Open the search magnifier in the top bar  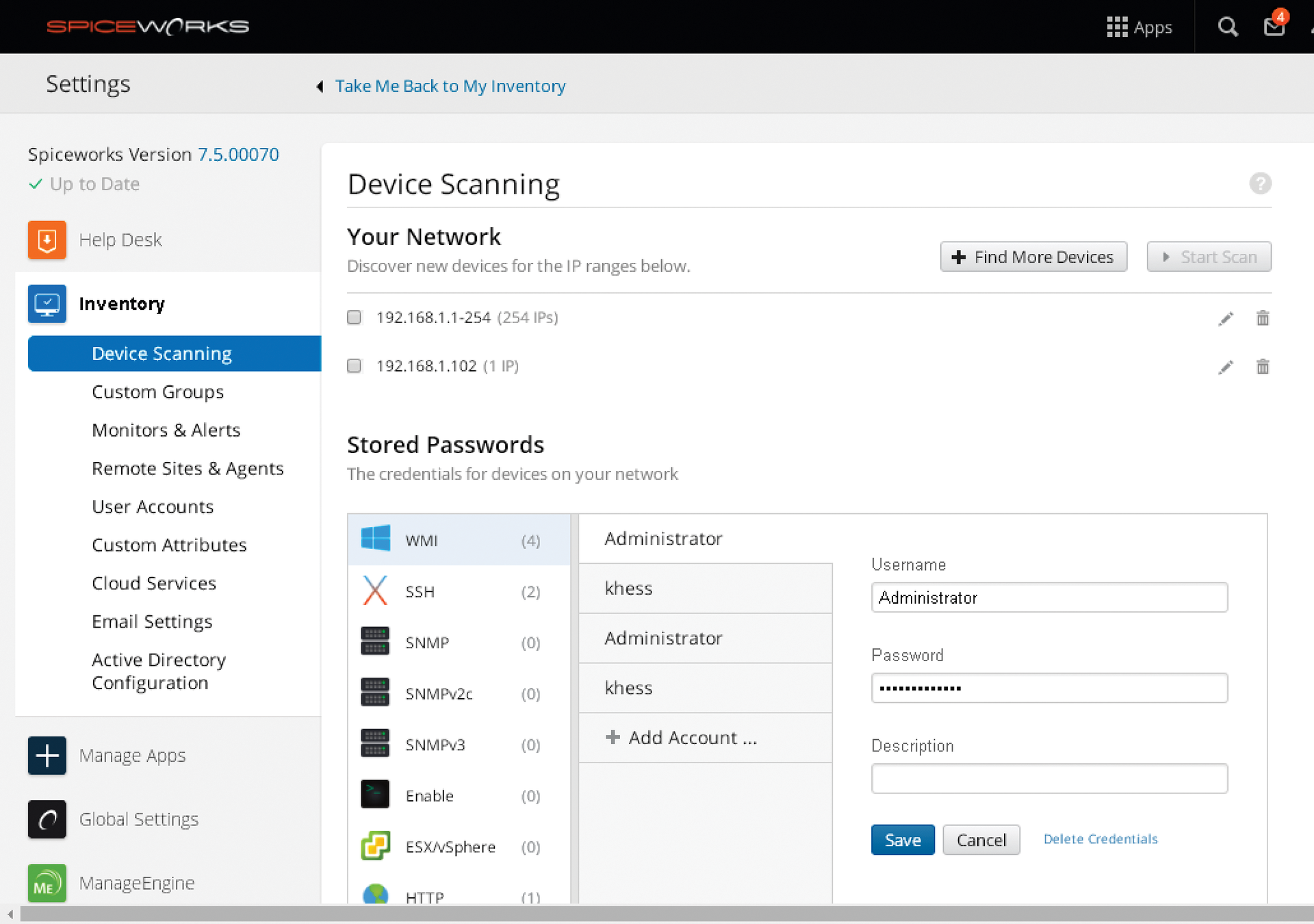click(x=1227, y=27)
